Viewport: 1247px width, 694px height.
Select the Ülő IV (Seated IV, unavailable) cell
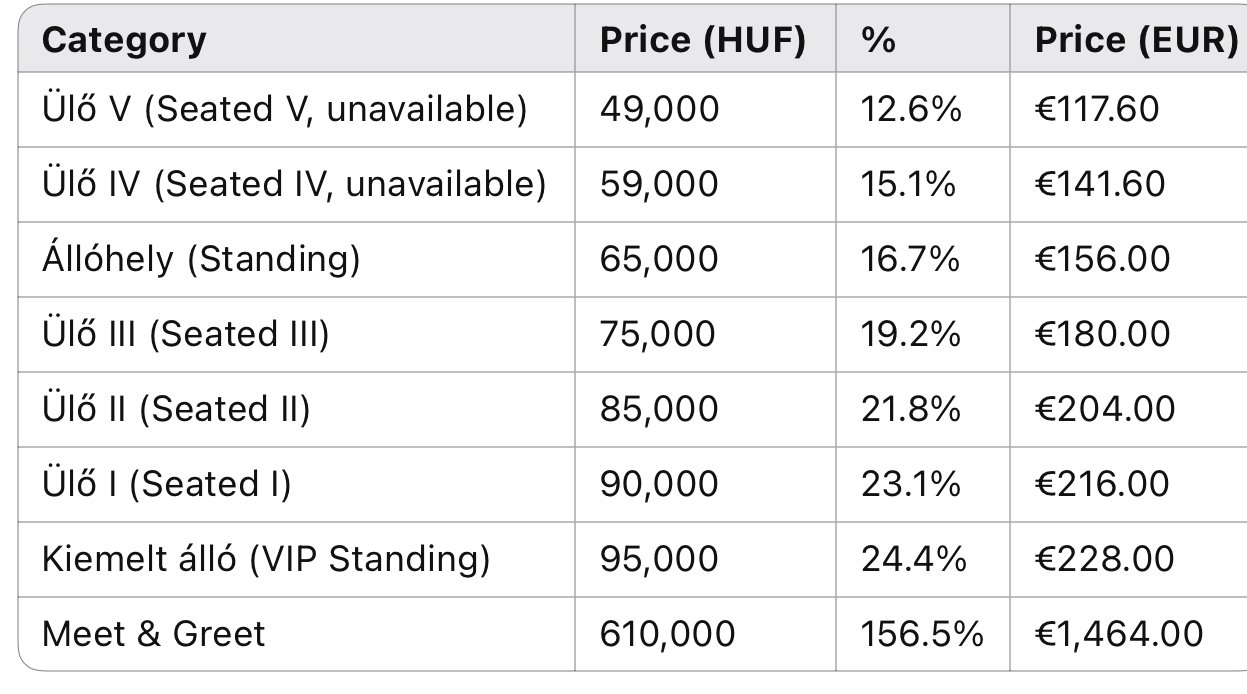294,184
